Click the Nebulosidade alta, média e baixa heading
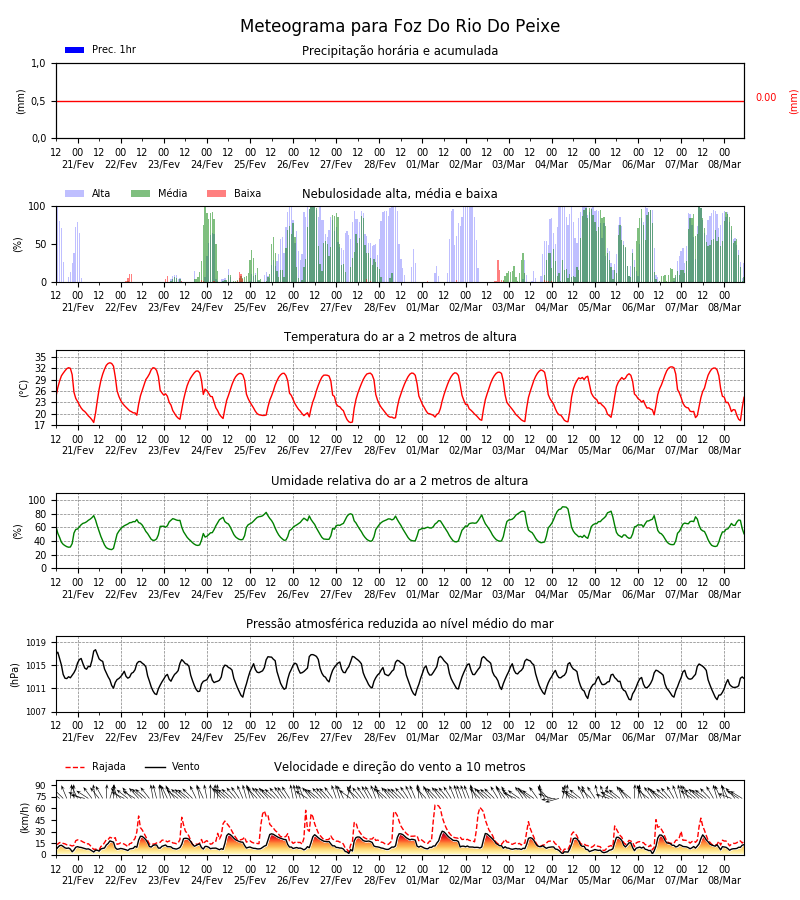Viewport: 800px width, 900px height. 400,193
